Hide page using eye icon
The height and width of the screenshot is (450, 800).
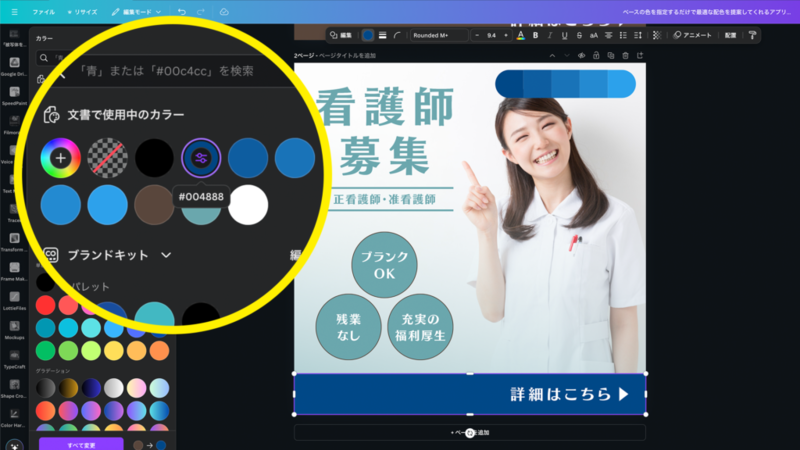point(581,56)
